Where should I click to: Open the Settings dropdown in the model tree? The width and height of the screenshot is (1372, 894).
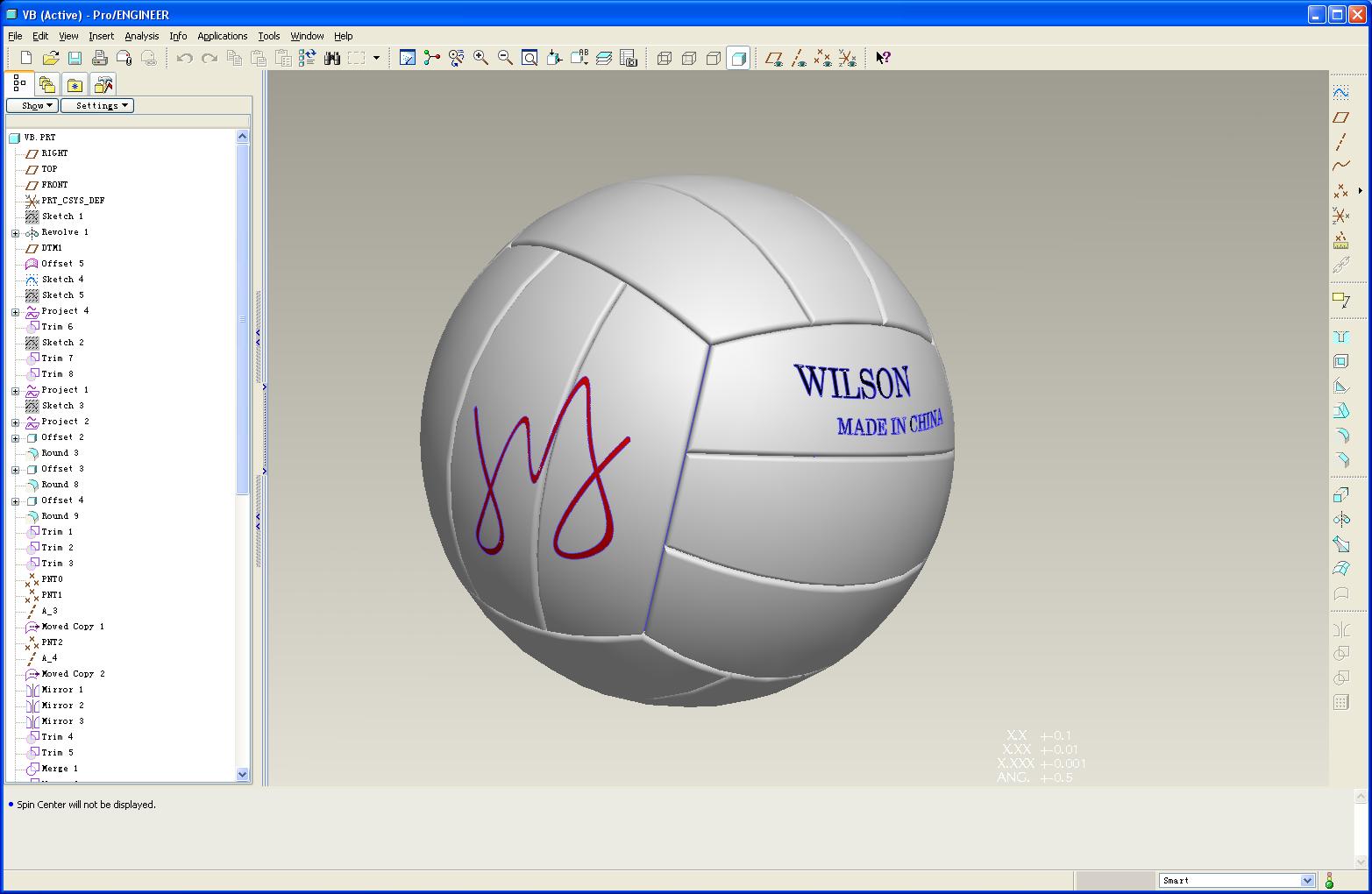point(97,105)
